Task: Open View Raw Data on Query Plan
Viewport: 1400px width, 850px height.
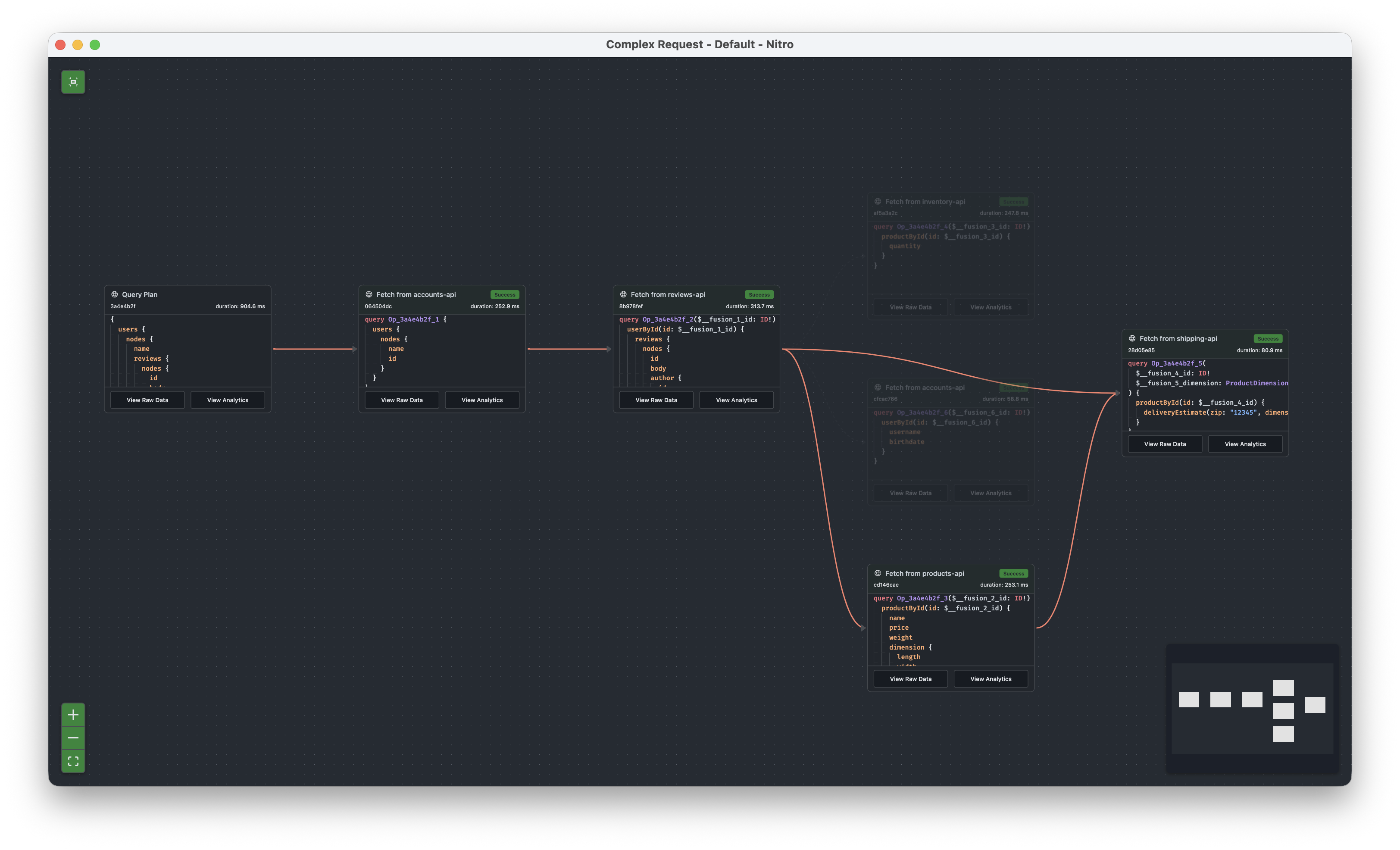Action: pos(147,400)
